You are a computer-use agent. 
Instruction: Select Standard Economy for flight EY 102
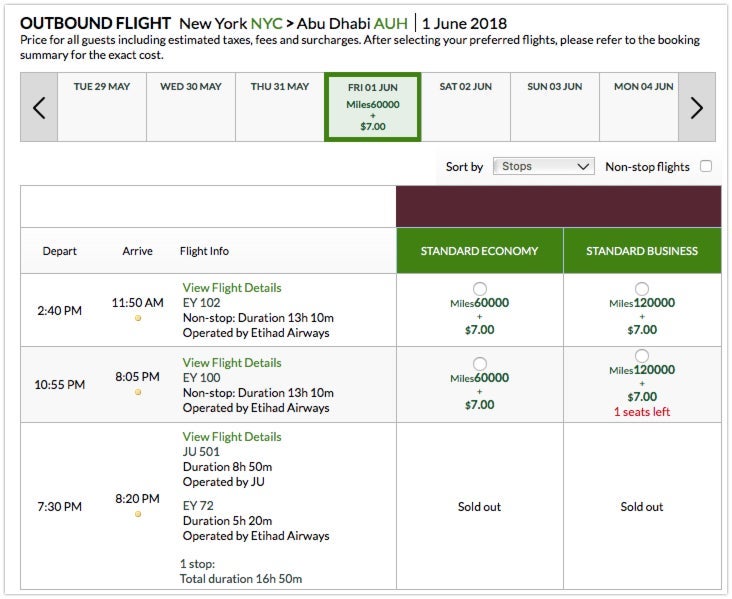[x=480, y=289]
